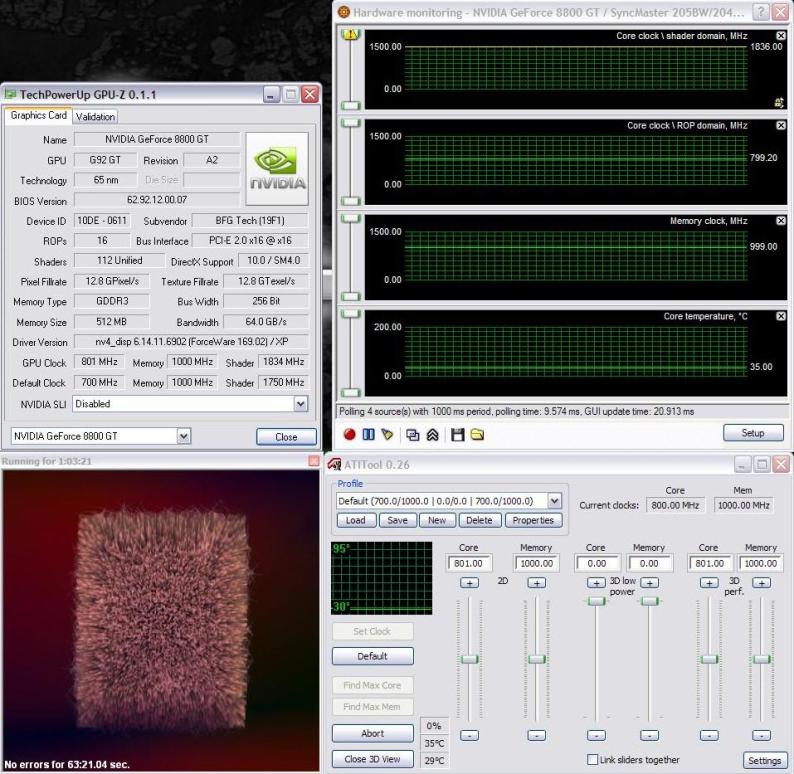Click the Save profile button in ATITool
This screenshot has height=774, width=794.
[x=398, y=520]
